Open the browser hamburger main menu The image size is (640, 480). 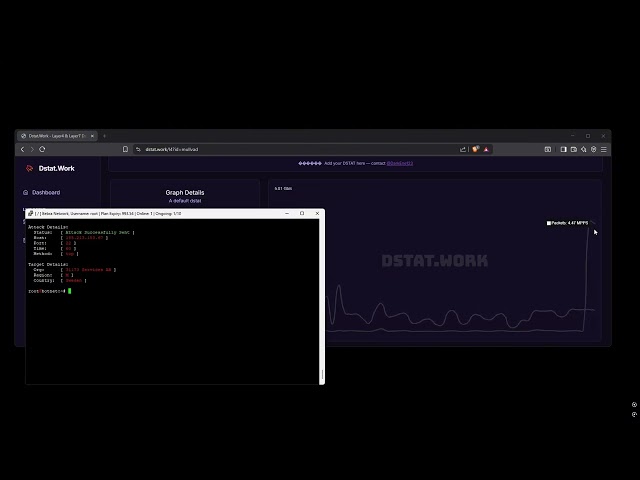click(x=604, y=149)
